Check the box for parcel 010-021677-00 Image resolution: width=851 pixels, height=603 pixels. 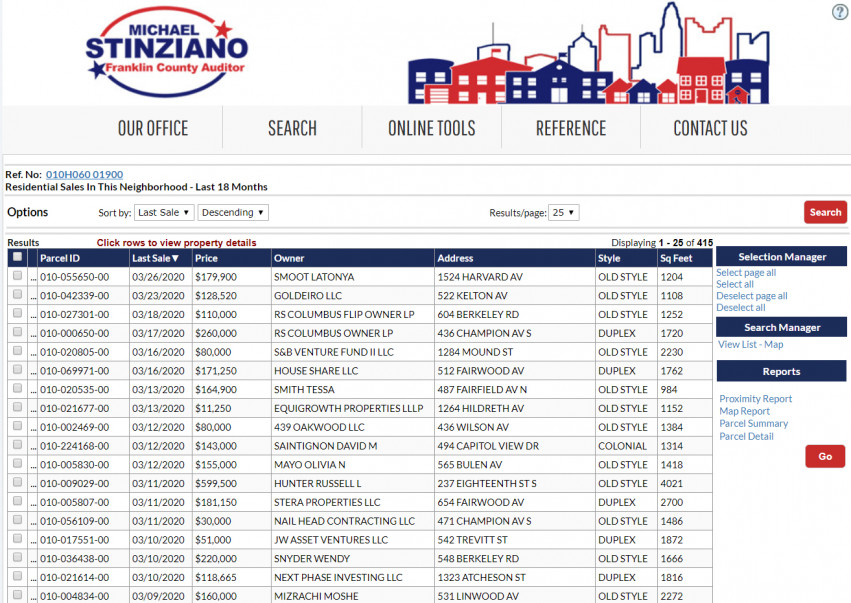pos(17,407)
